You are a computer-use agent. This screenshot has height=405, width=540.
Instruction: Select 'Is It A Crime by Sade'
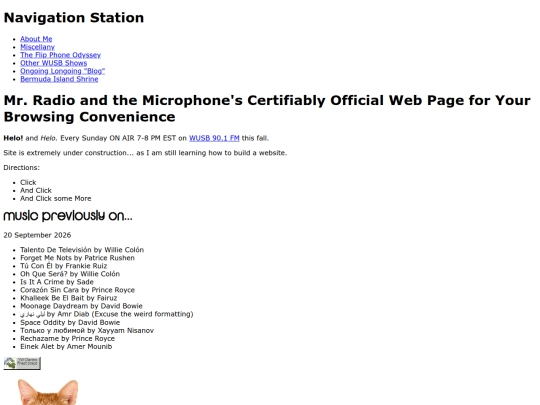(57, 282)
